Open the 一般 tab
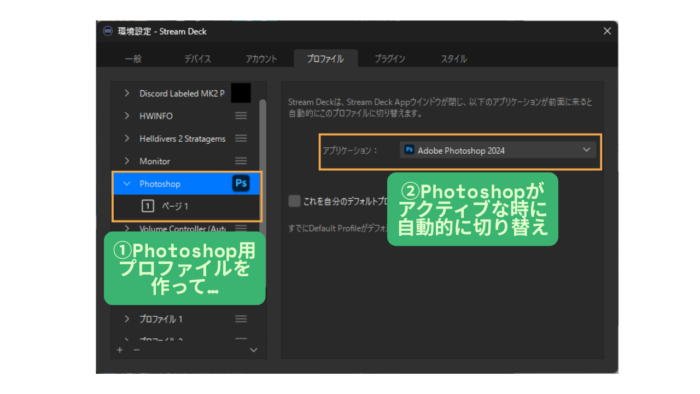700x394 pixels. click(133, 59)
